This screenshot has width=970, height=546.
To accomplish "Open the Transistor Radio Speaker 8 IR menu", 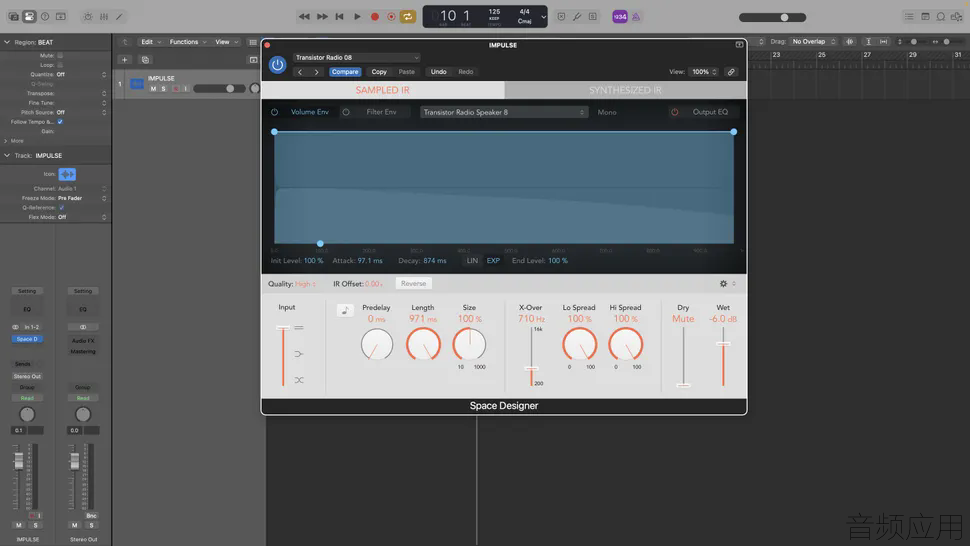I will click(x=504, y=112).
